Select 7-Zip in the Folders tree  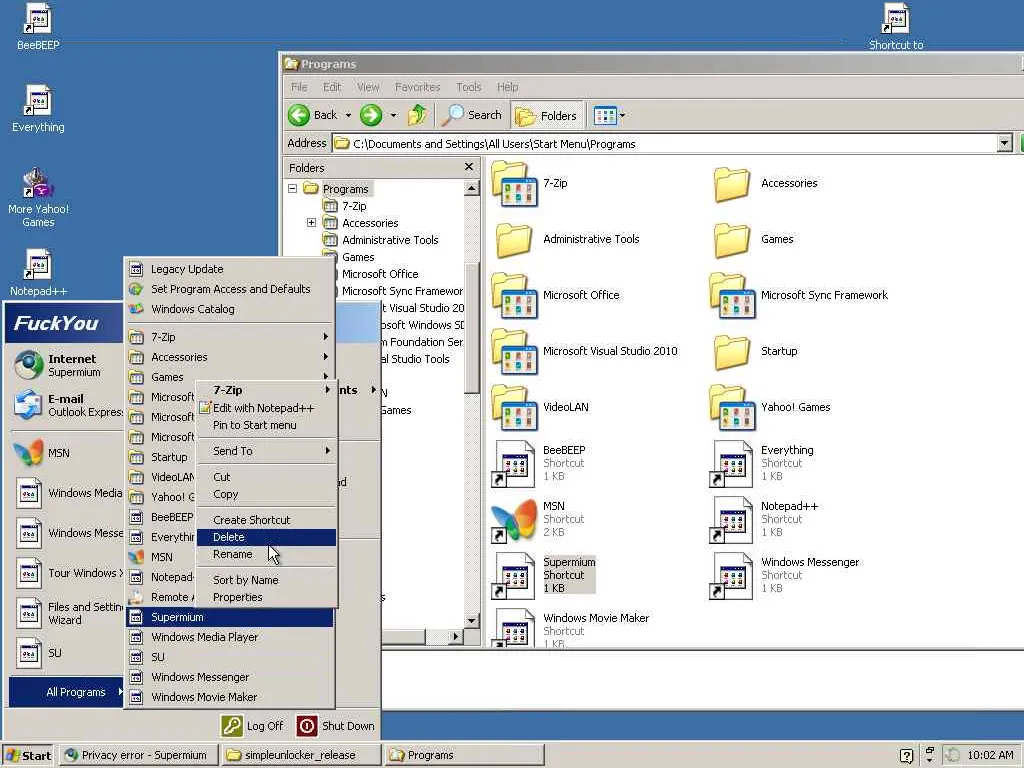pyautogui.click(x=354, y=206)
